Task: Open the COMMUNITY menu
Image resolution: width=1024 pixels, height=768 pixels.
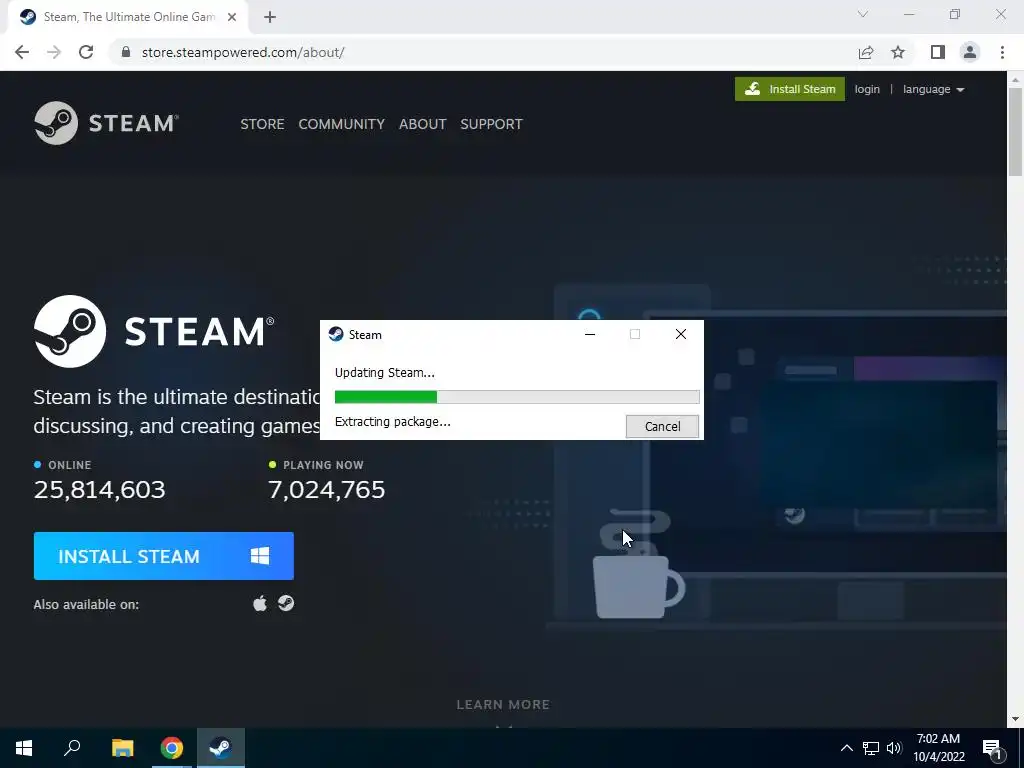Action: tap(342, 124)
